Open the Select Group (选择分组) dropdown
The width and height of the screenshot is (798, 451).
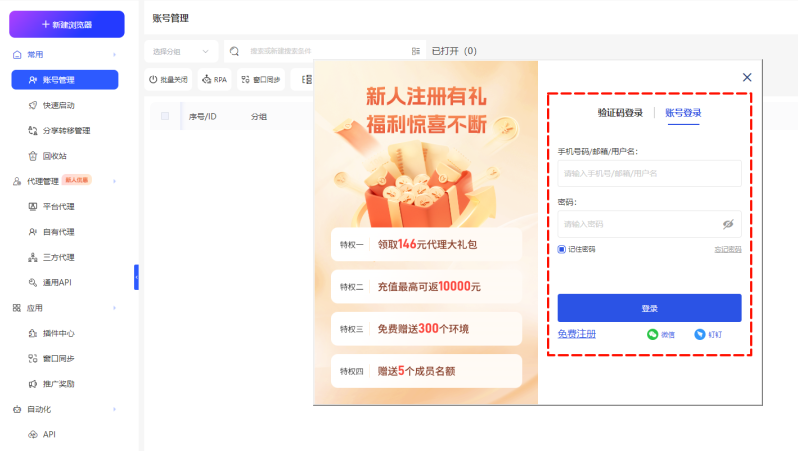tap(181, 51)
